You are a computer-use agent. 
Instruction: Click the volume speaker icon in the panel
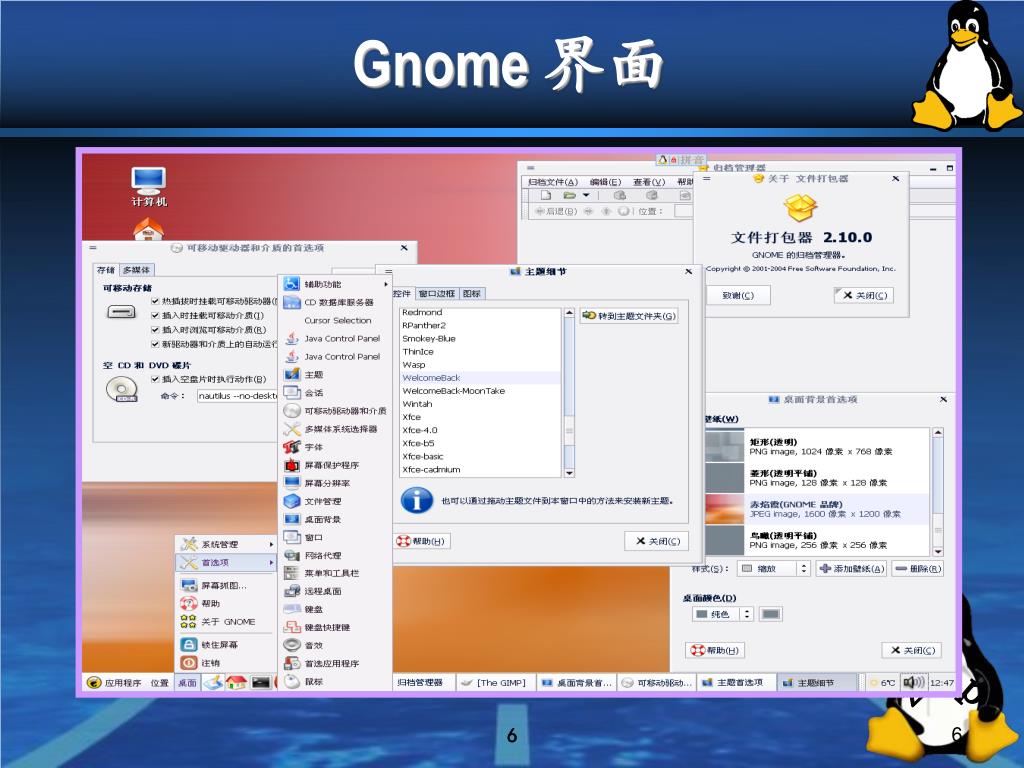click(x=913, y=682)
